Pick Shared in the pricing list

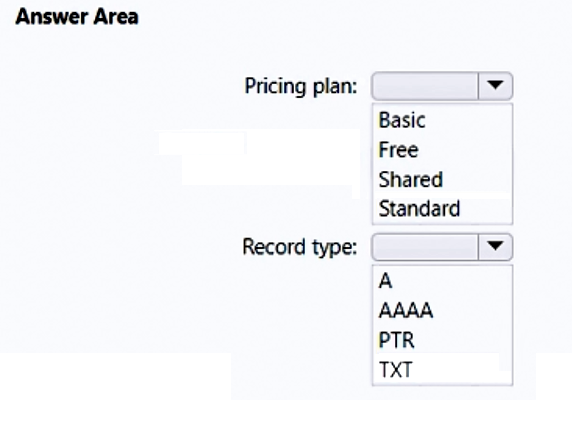tap(411, 179)
